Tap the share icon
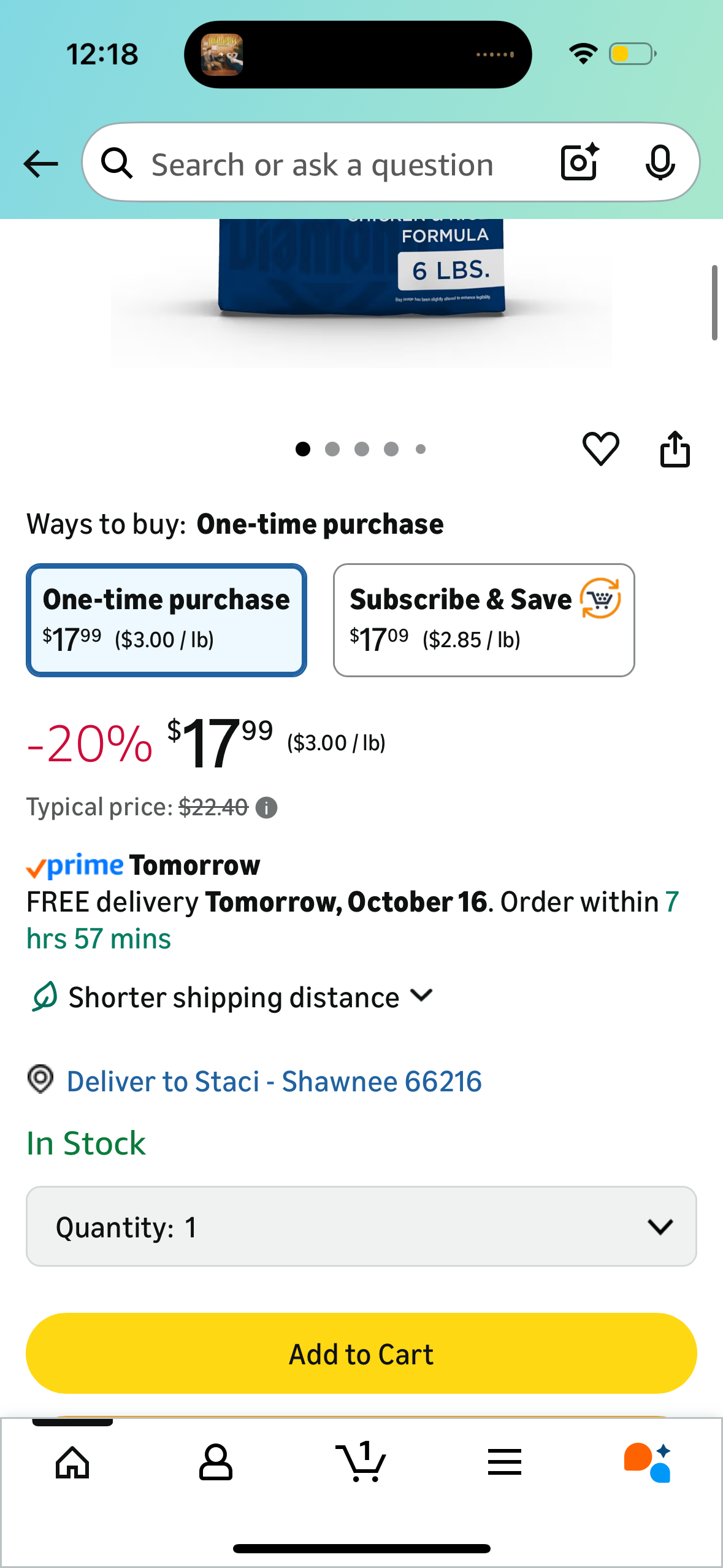The height and width of the screenshot is (1568, 723). click(x=675, y=449)
